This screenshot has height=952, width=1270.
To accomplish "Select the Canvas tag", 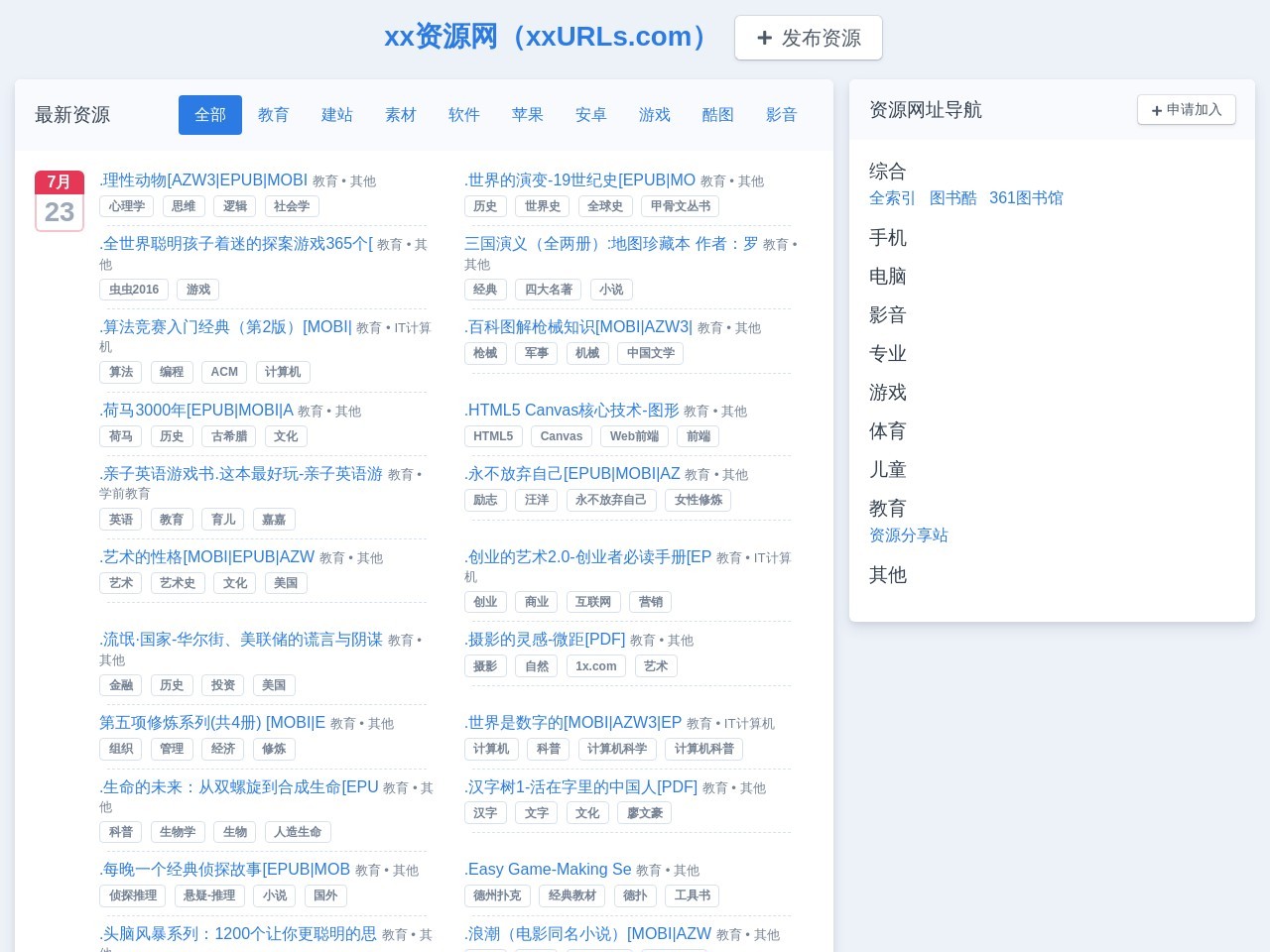I will pyautogui.click(x=562, y=436).
